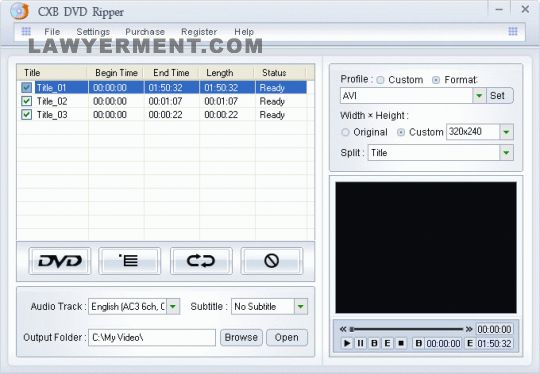
Task: Rewind preview with double left arrows
Action: point(343,329)
